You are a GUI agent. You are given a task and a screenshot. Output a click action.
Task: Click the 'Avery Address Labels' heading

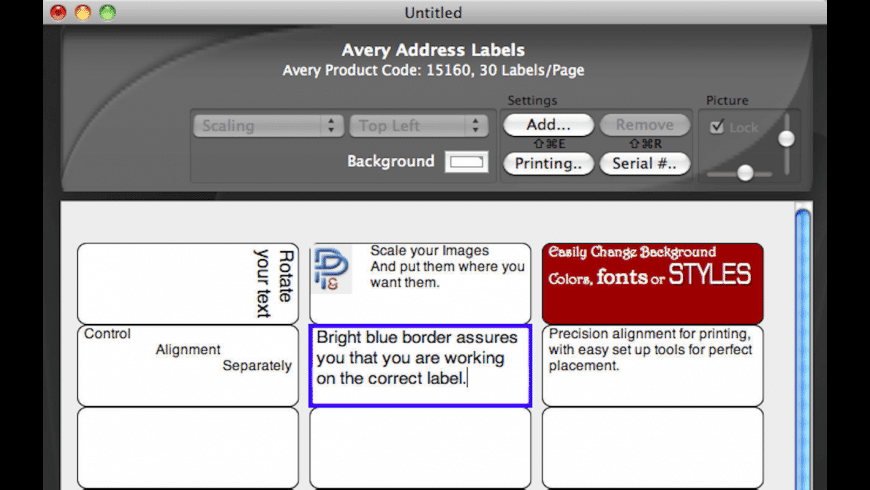433,50
